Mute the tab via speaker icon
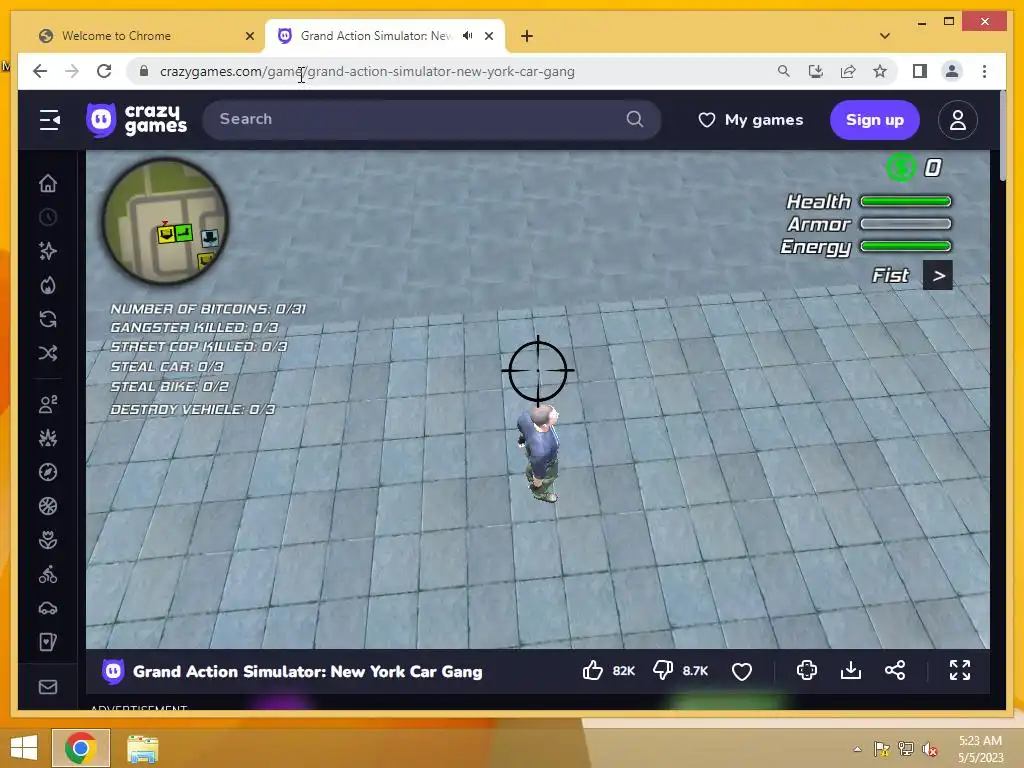The image size is (1024, 768). [x=468, y=36]
